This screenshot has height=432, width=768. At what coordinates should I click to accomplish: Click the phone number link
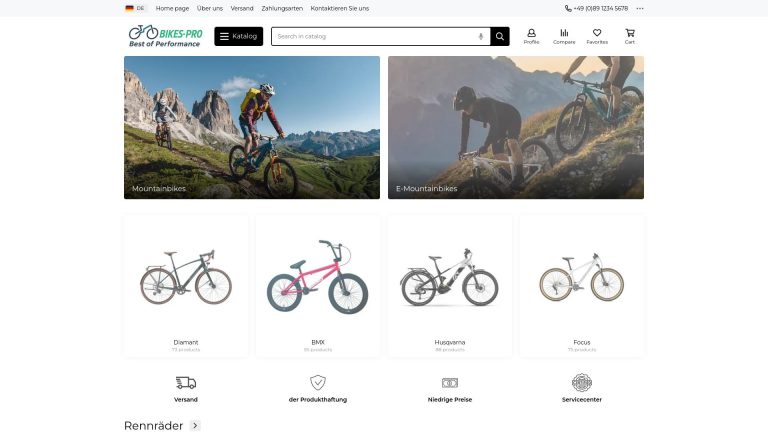[597, 8]
